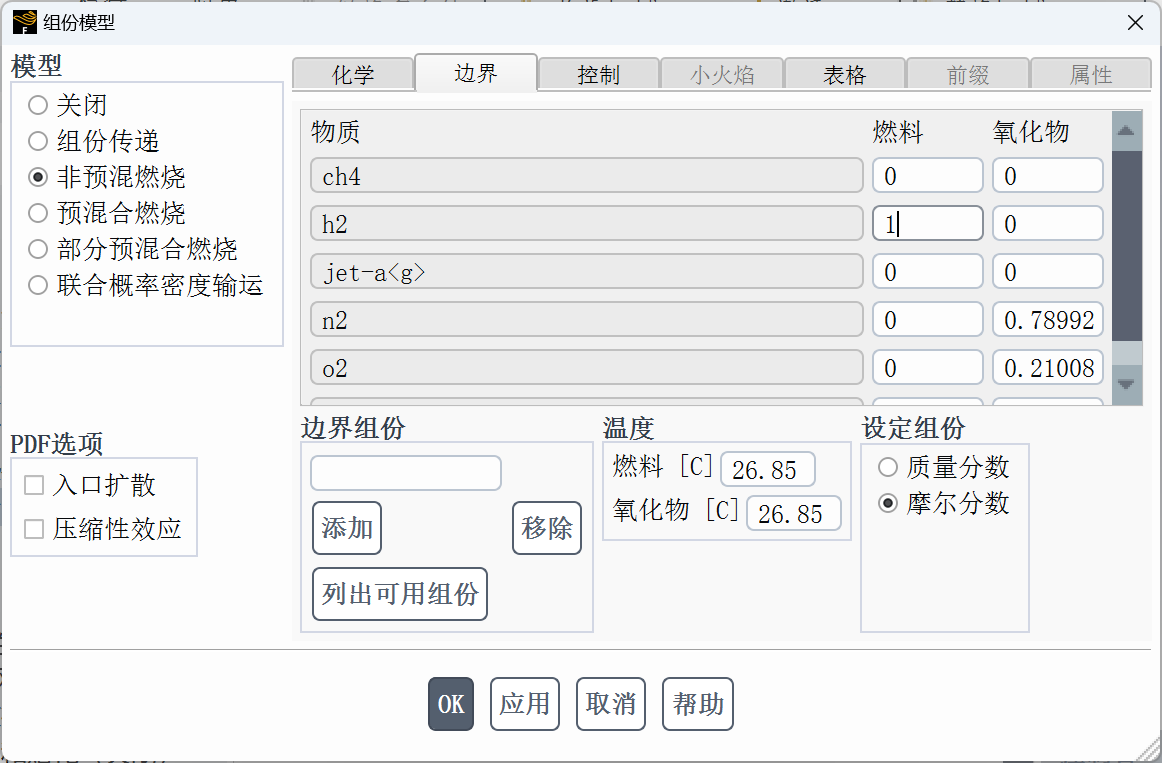
Task: Select the 关闭 model option
Action: coord(38,105)
